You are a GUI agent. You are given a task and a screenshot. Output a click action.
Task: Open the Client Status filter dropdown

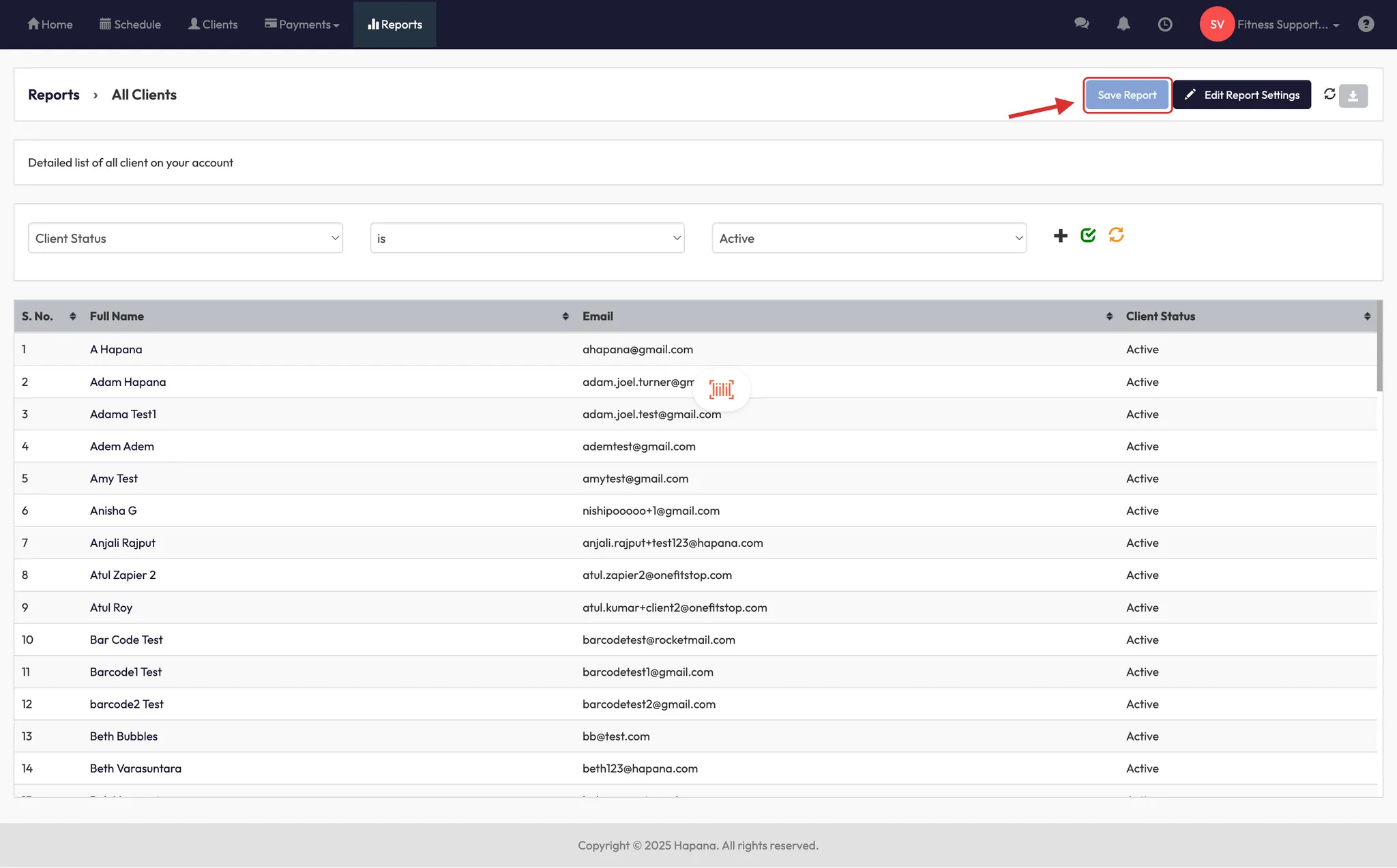point(185,238)
